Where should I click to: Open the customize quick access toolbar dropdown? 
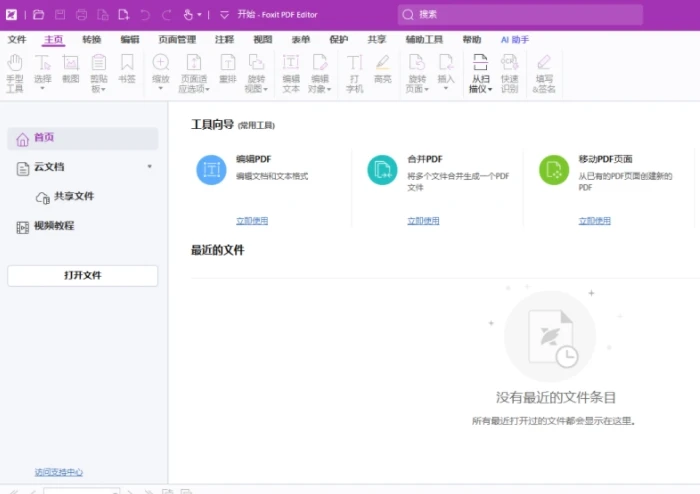point(224,15)
